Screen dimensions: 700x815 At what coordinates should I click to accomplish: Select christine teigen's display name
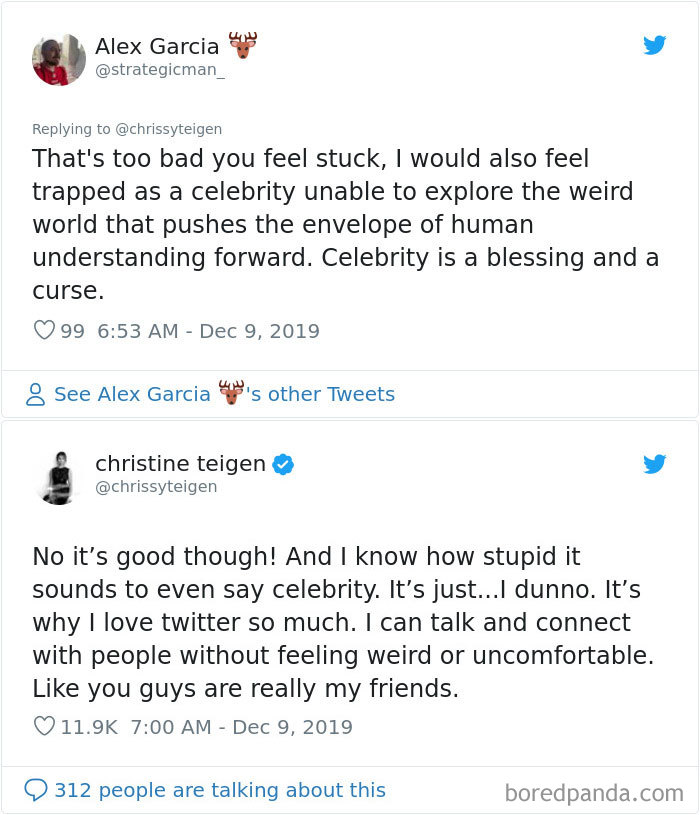pyautogui.click(x=180, y=463)
